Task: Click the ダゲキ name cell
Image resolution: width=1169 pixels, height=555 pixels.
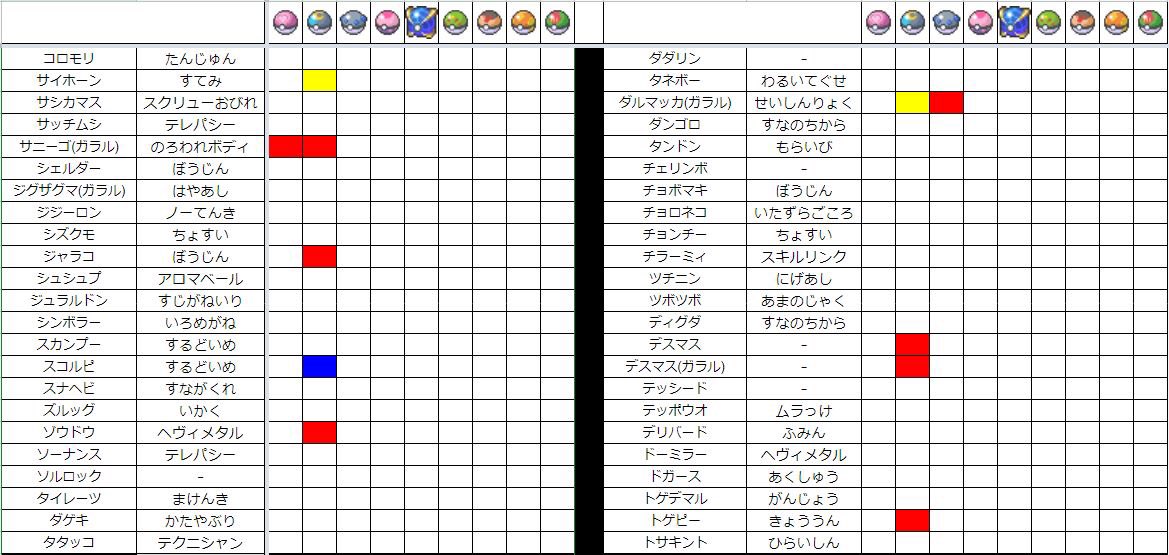Action: point(69,521)
